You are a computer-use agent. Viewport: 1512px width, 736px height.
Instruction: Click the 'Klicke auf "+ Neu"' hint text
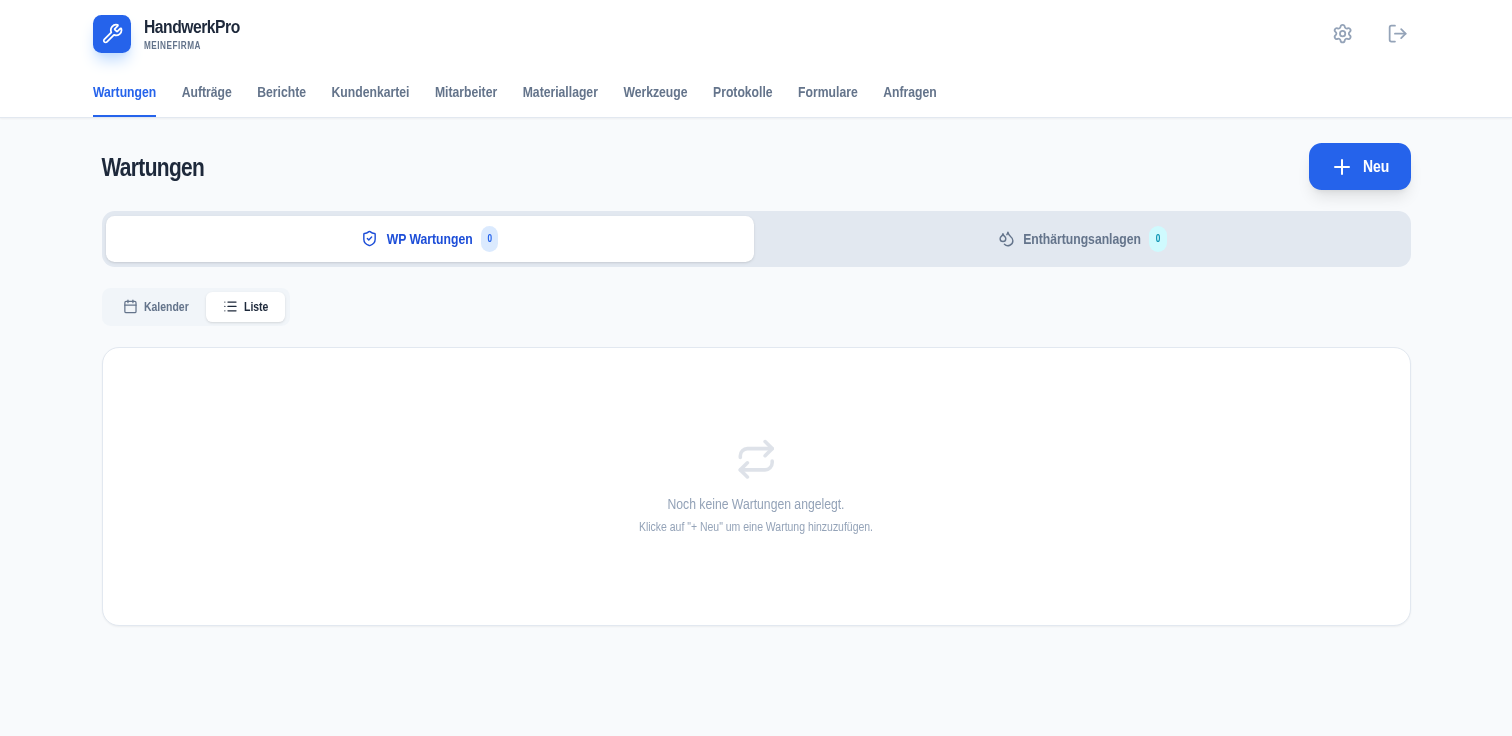click(x=756, y=527)
